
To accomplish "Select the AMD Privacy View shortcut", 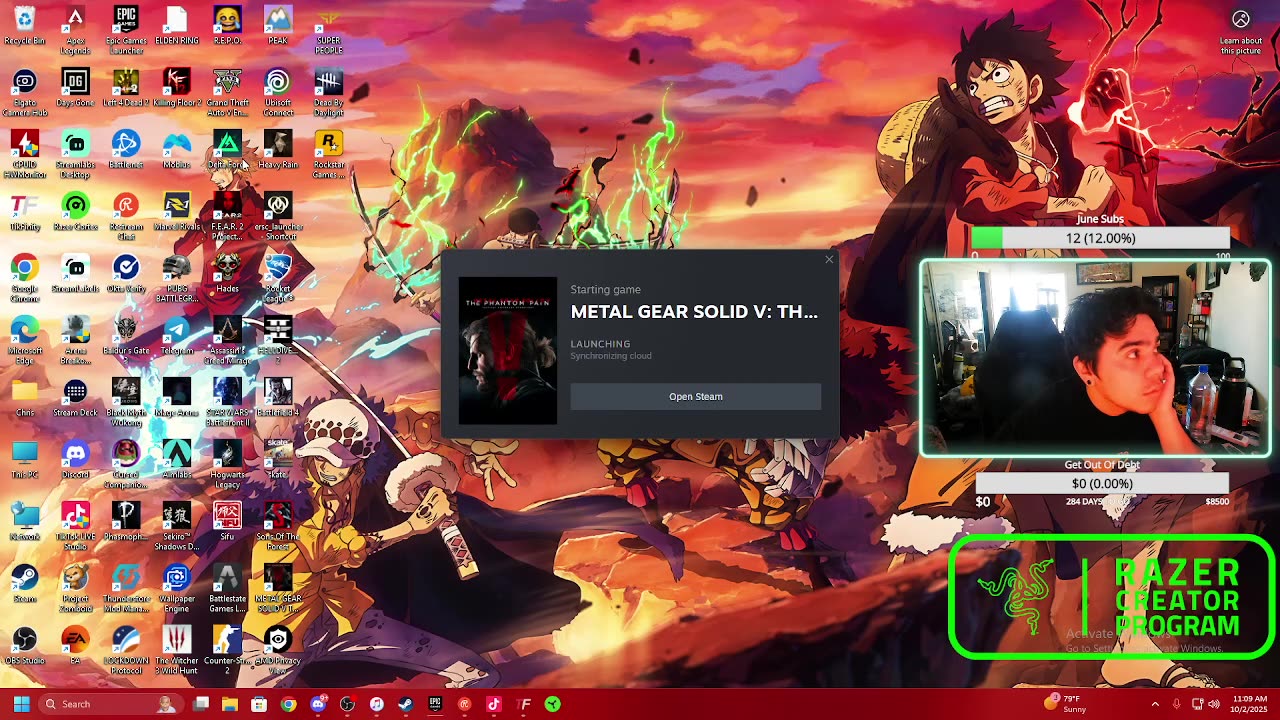I will point(277,651).
